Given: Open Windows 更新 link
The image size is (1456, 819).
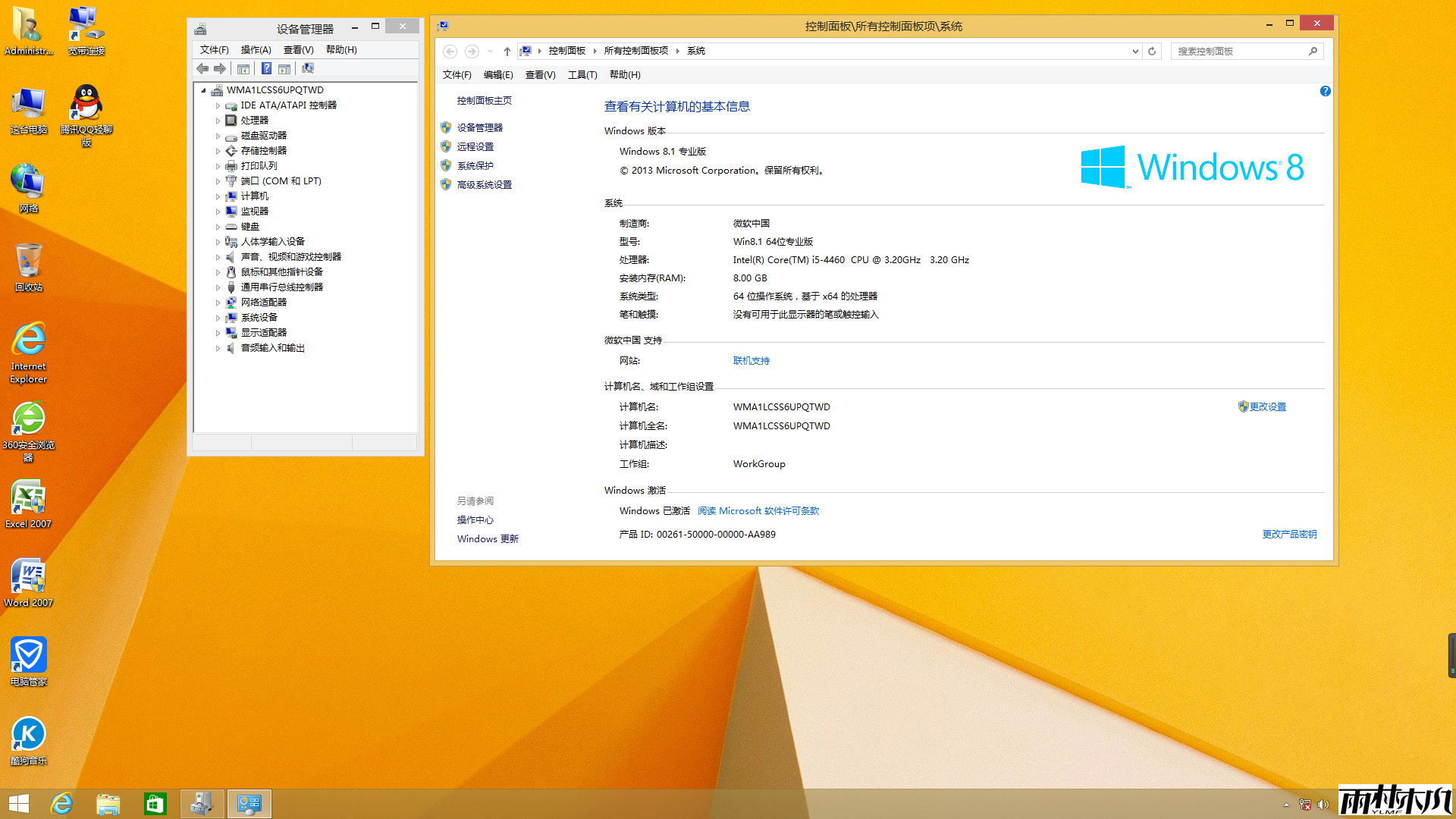Looking at the screenshot, I should pos(488,539).
